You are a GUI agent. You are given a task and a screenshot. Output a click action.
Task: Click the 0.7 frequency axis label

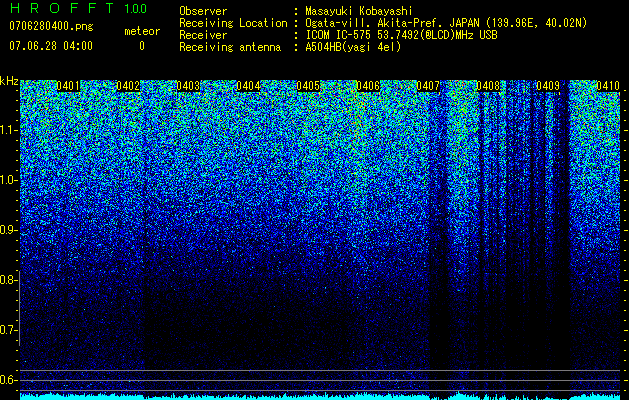(x=8, y=330)
